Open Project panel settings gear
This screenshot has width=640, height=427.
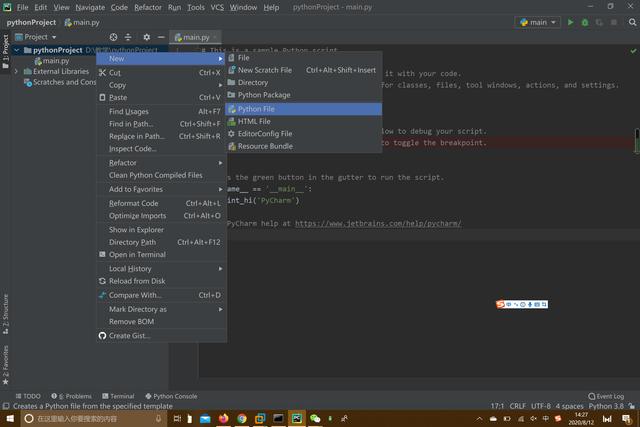tap(147, 37)
